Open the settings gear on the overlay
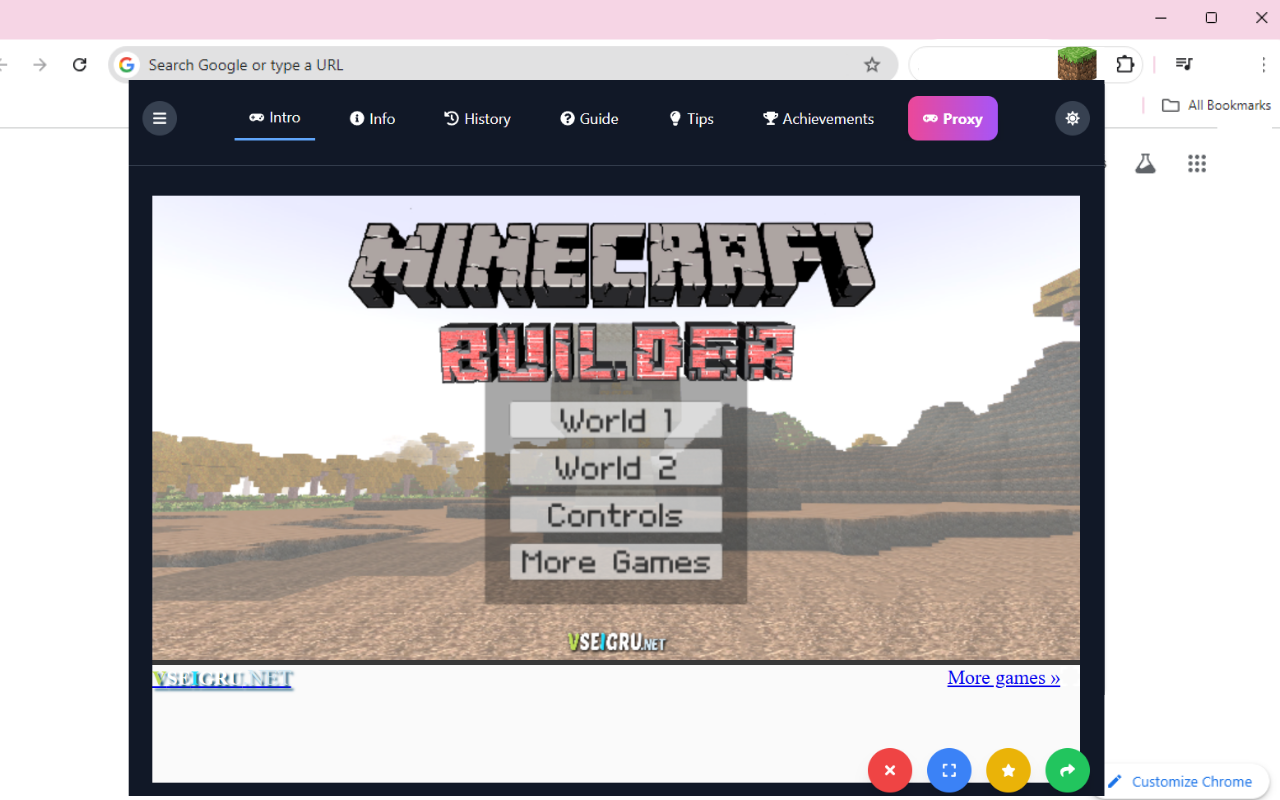 (x=1072, y=118)
